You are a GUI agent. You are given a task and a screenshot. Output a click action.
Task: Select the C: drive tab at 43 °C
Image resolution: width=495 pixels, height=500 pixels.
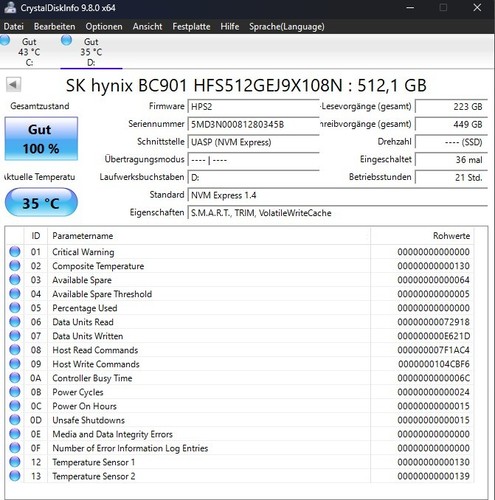coord(29,52)
